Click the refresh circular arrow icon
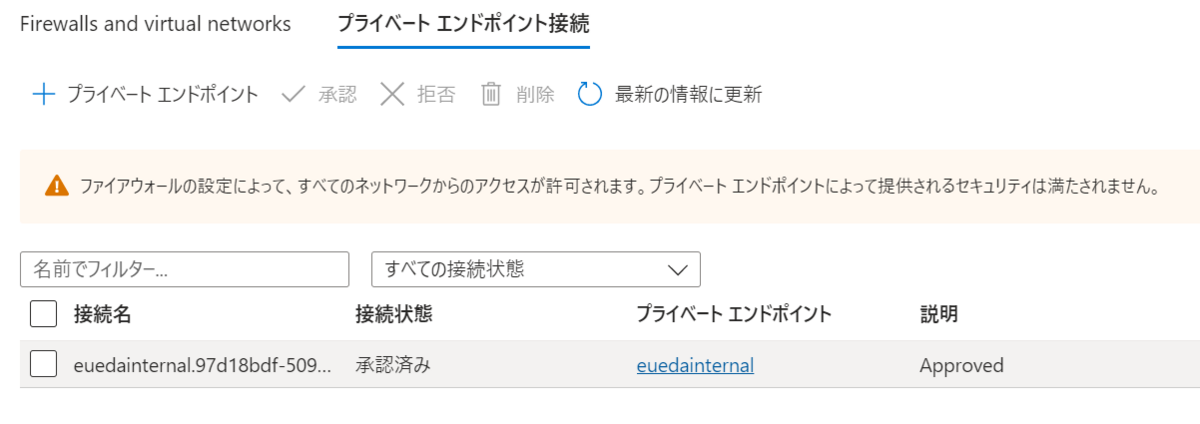 point(590,95)
